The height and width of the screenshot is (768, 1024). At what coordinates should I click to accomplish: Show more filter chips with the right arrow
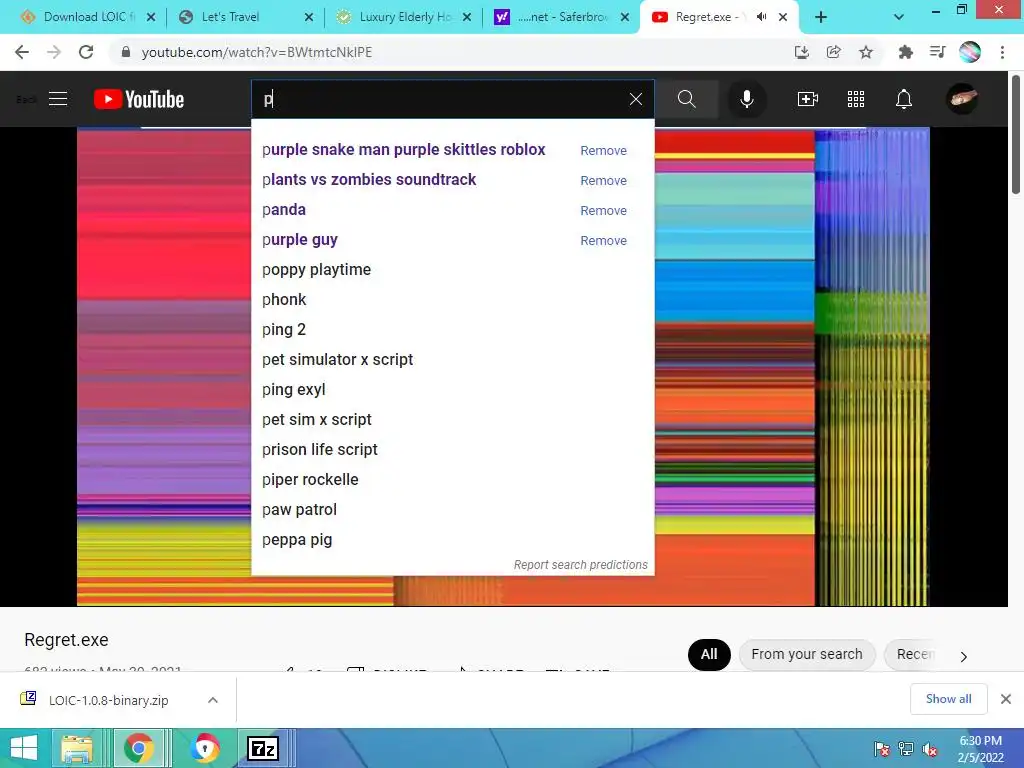click(x=963, y=656)
